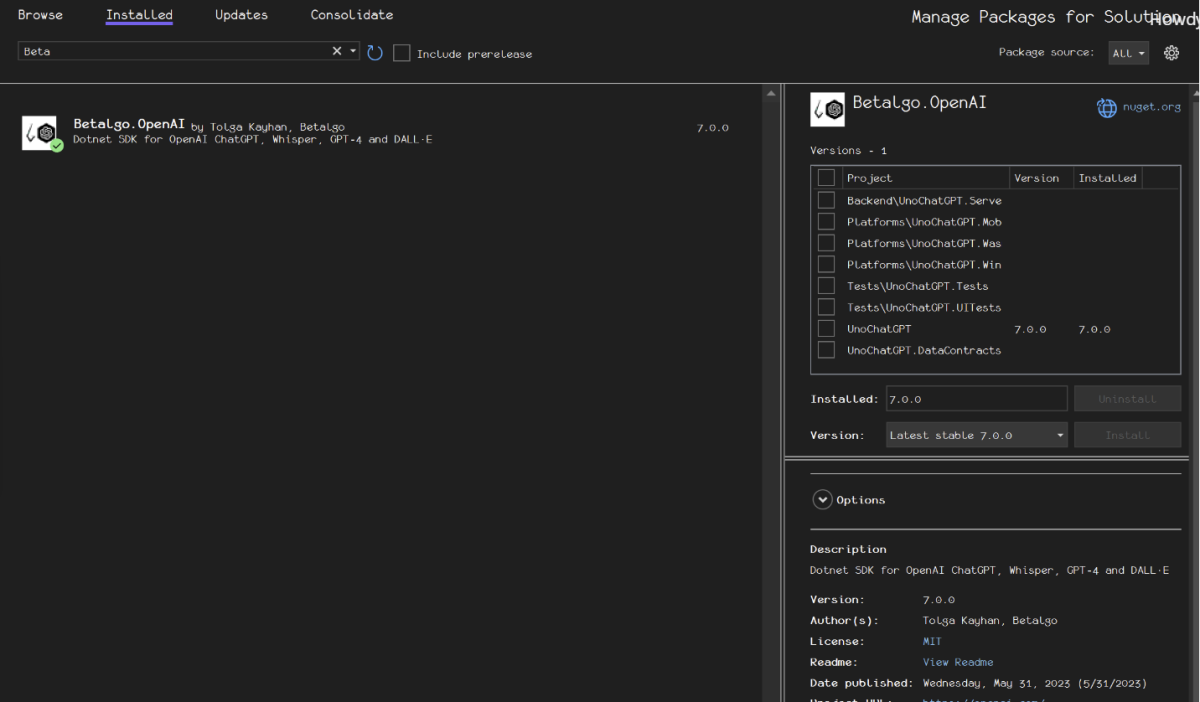Click the View Readme link
Image resolution: width=1200 pixels, height=702 pixels.
[958, 662]
